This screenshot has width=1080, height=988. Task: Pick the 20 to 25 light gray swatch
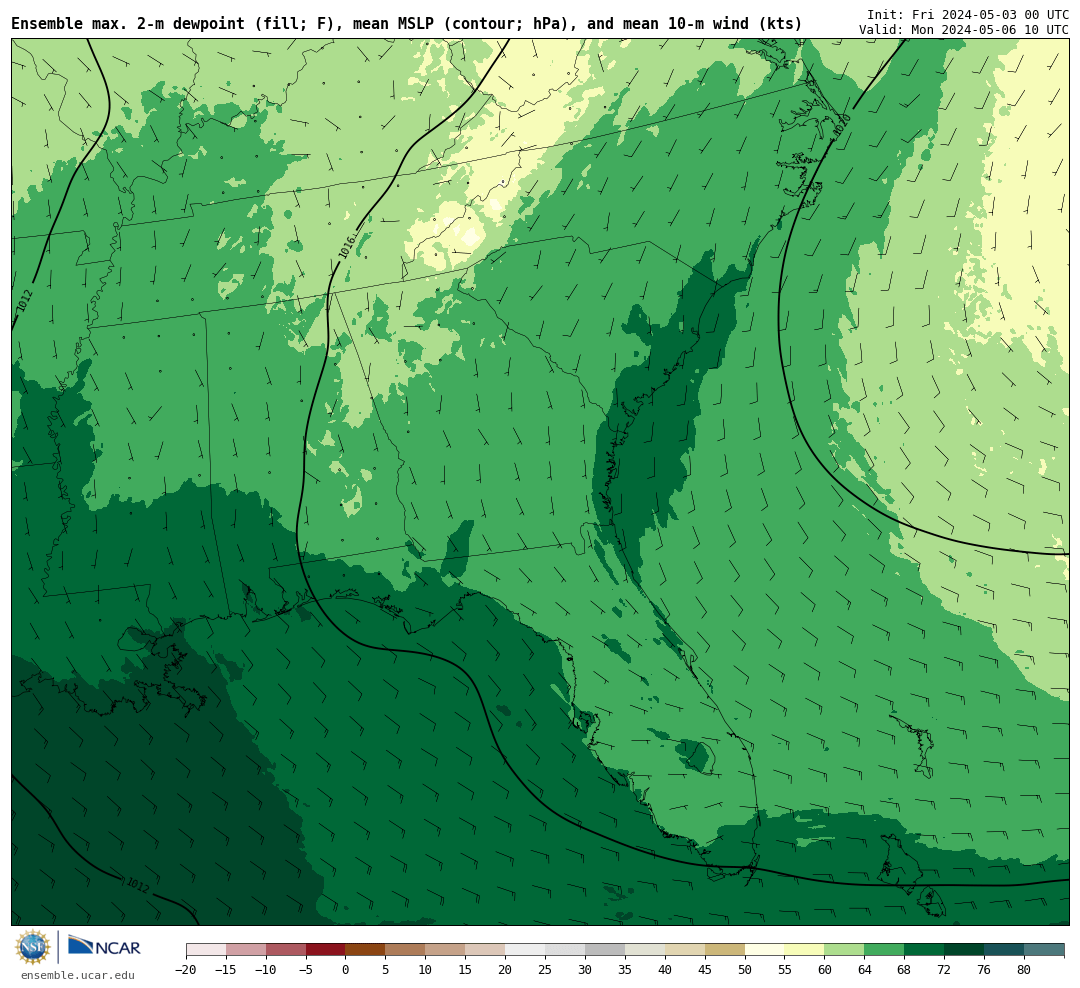pos(526,949)
